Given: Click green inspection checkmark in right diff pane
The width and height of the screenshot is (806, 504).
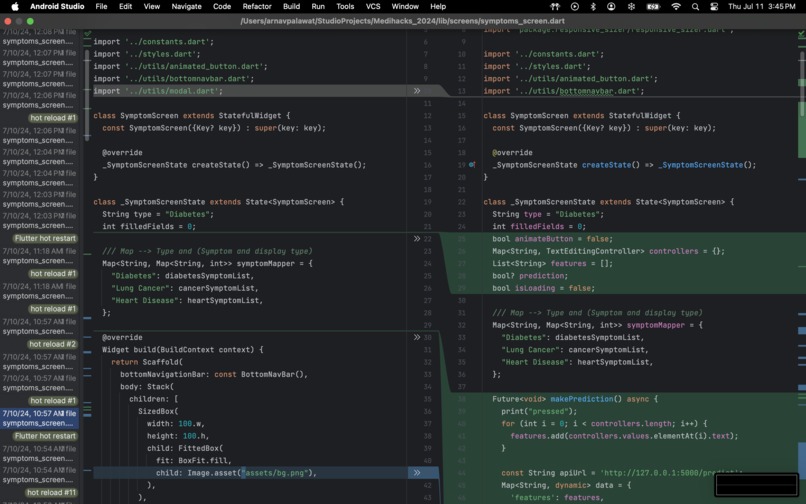Looking at the screenshot, I should coord(801,34).
